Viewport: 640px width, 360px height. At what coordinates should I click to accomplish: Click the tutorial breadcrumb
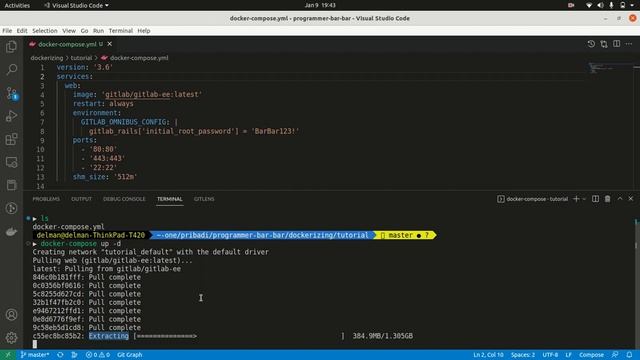81,58
